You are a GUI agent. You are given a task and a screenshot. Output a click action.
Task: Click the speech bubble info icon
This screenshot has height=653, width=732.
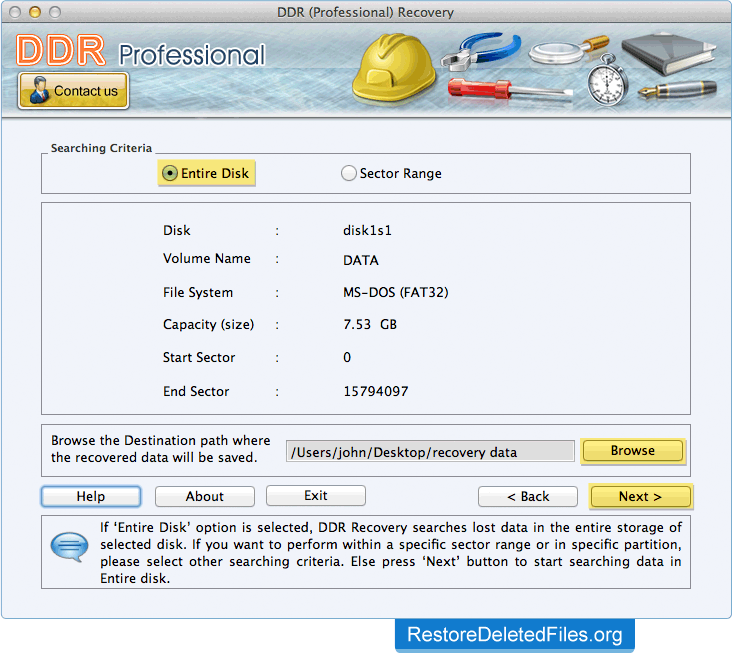[x=70, y=546]
